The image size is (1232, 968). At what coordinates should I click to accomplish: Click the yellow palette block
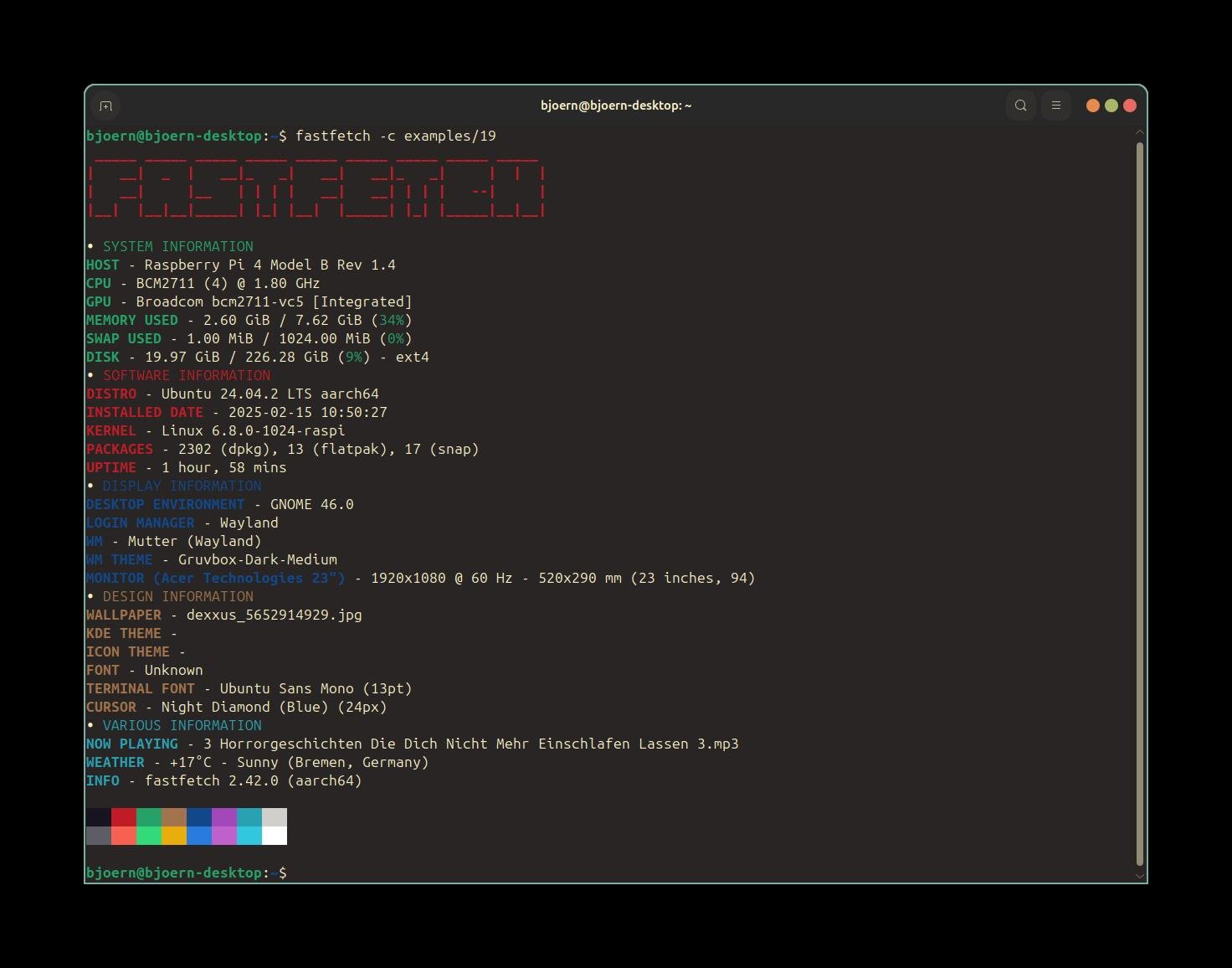(x=174, y=836)
